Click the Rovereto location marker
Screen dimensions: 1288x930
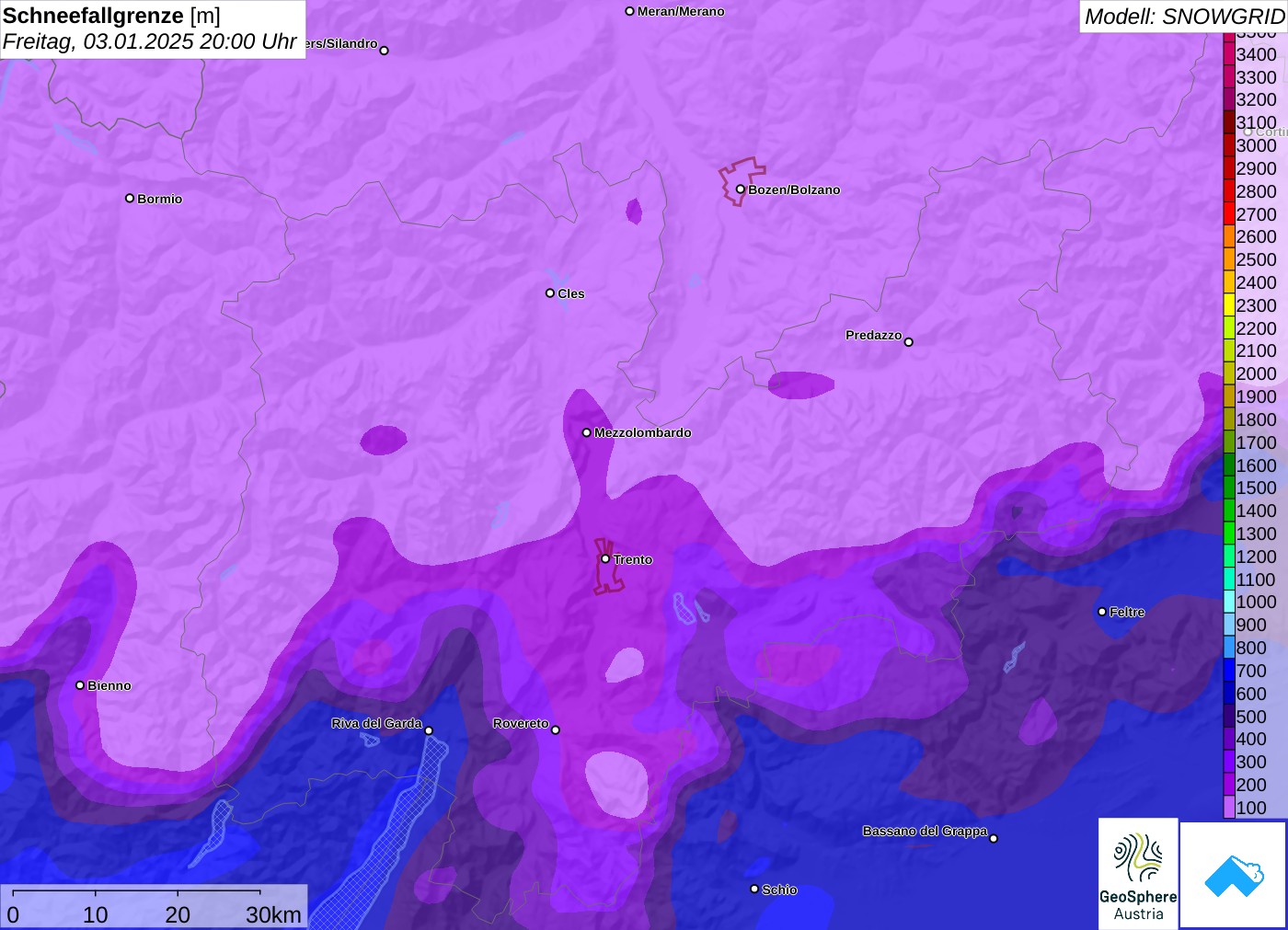pyautogui.click(x=556, y=729)
